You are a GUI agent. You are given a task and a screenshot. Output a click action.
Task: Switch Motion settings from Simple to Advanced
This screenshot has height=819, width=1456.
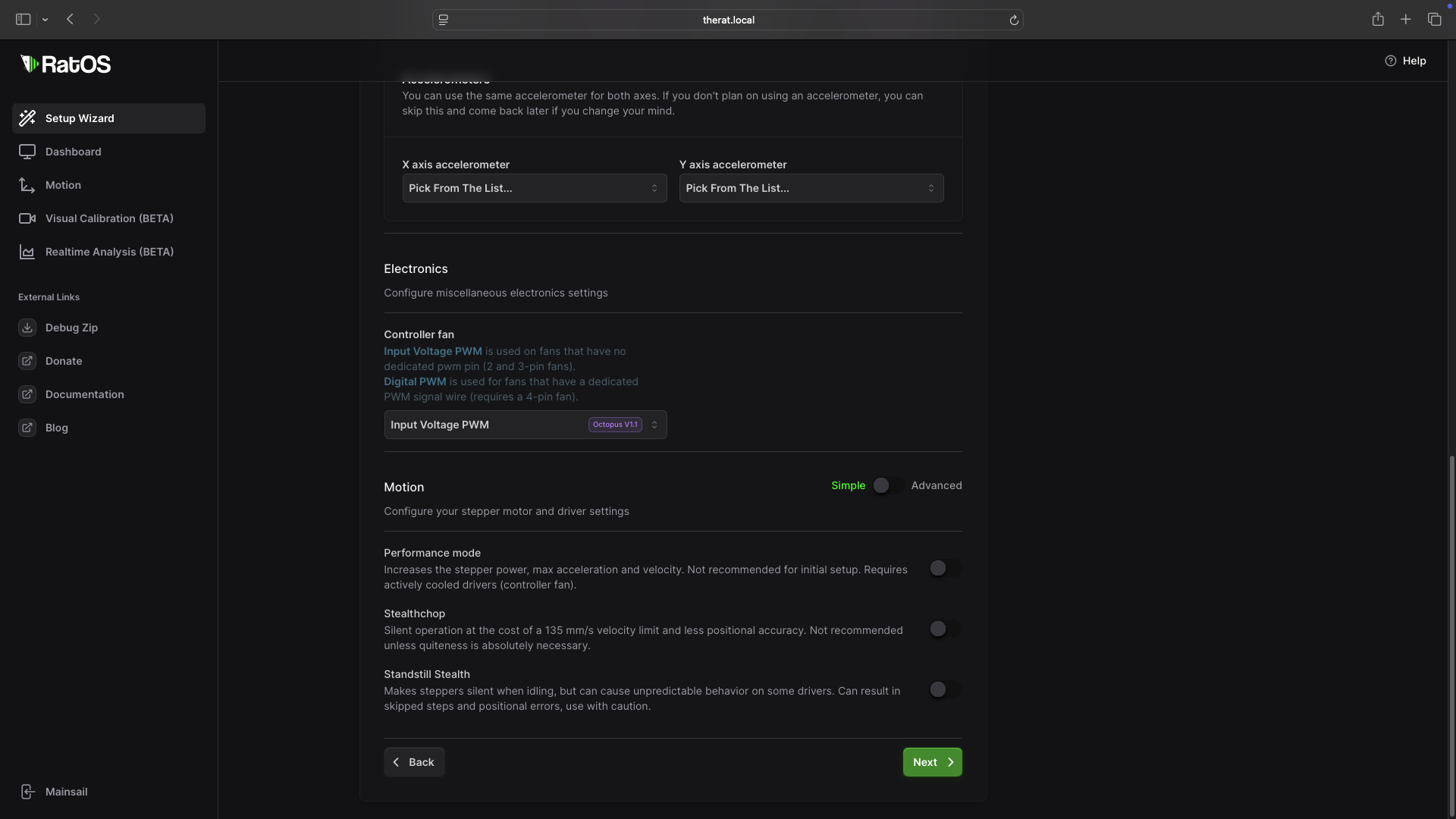[x=887, y=485]
